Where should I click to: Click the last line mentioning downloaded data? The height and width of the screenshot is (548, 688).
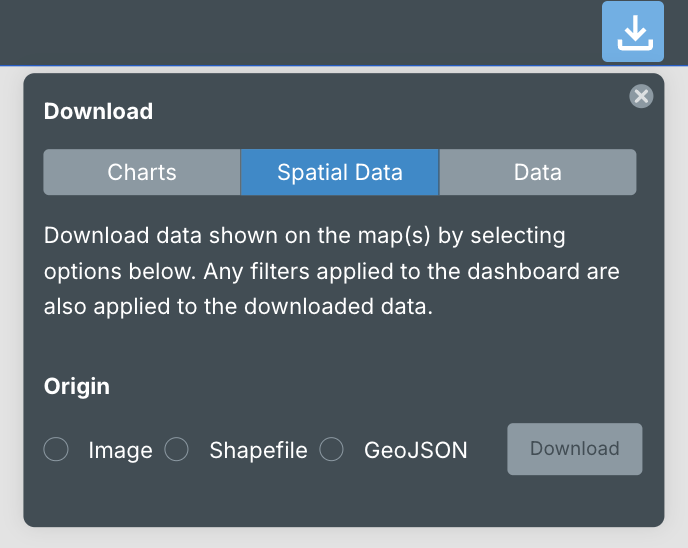point(238,307)
